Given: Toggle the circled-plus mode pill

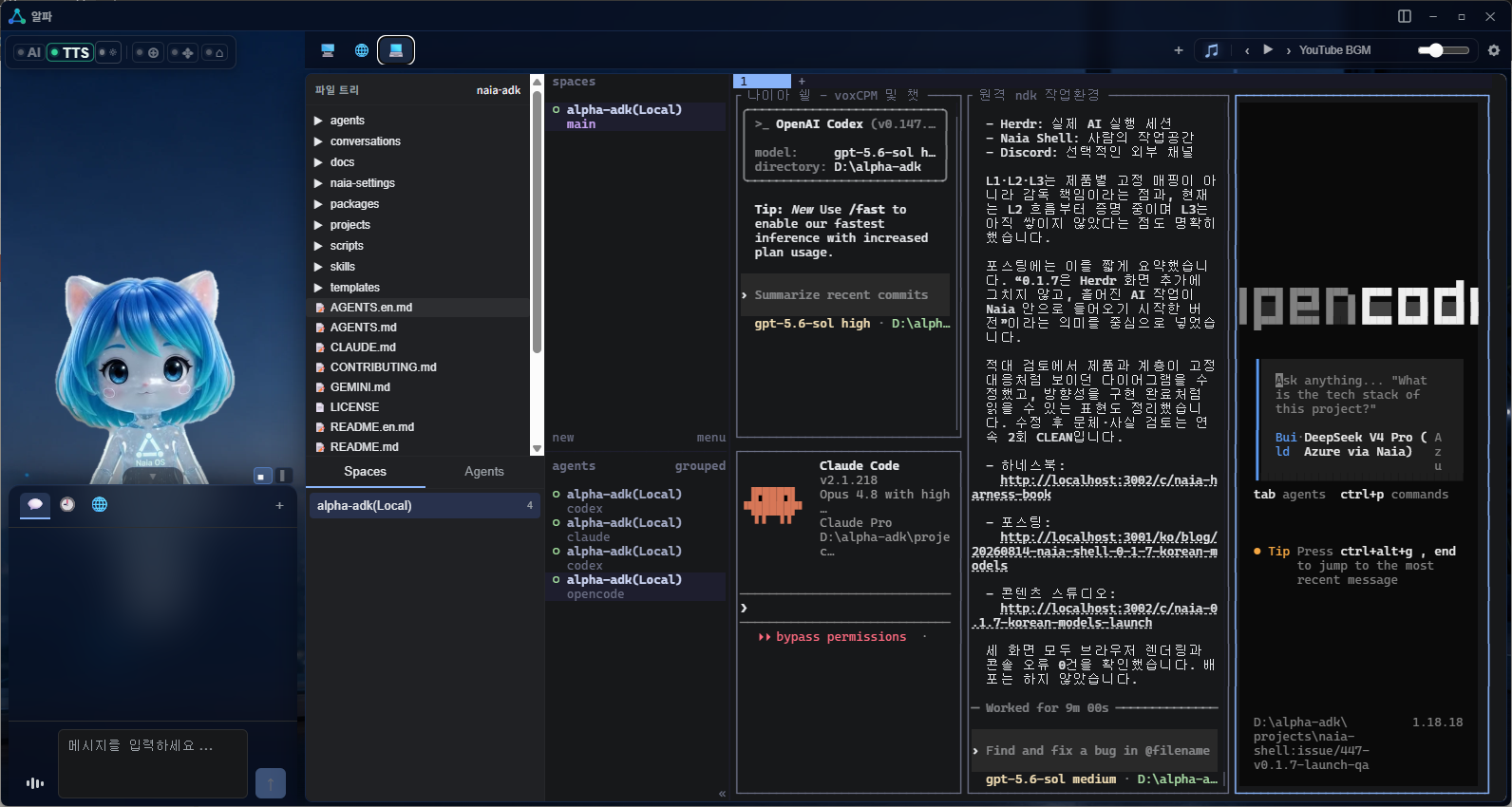Looking at the screenshot, I should coord(147,52).
